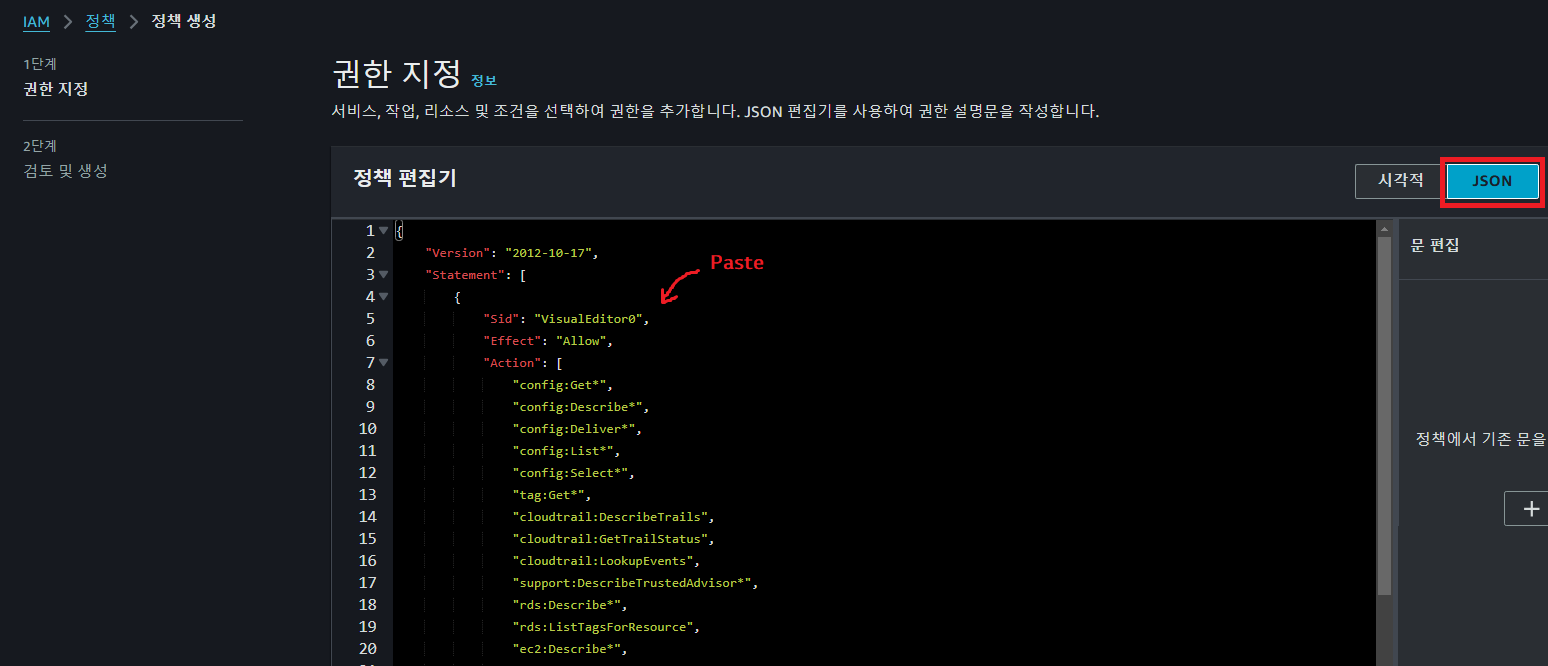Collapse the root JSON block on line 1

[x=382, y=229]
